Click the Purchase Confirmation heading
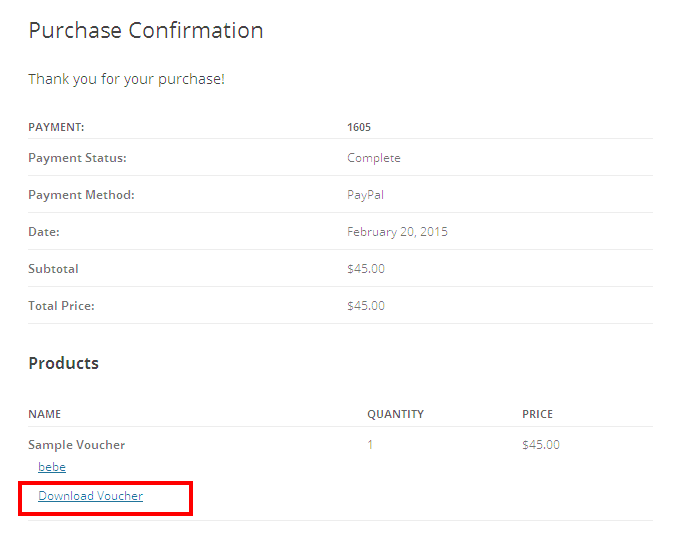Viewport: 681px width, 547px height. (x=146, y=31)
